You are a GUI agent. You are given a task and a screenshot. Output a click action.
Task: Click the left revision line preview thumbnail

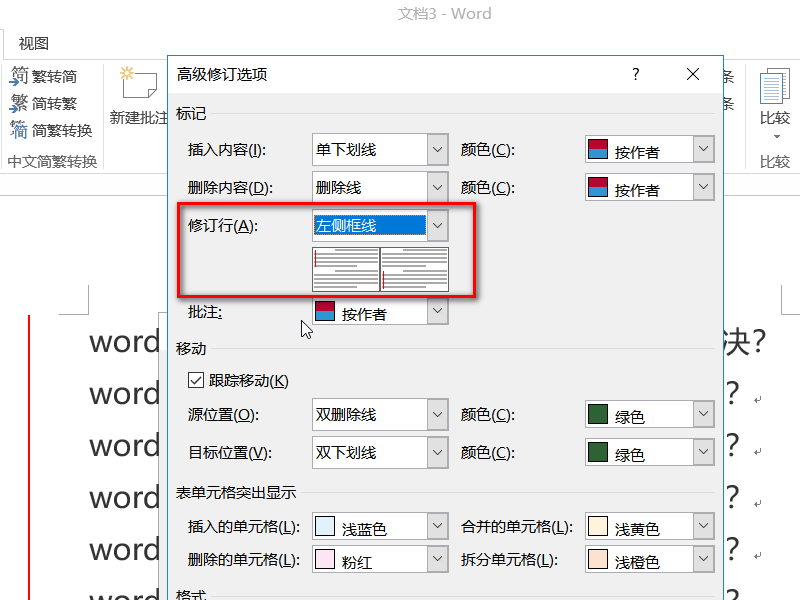coord(346,269)
